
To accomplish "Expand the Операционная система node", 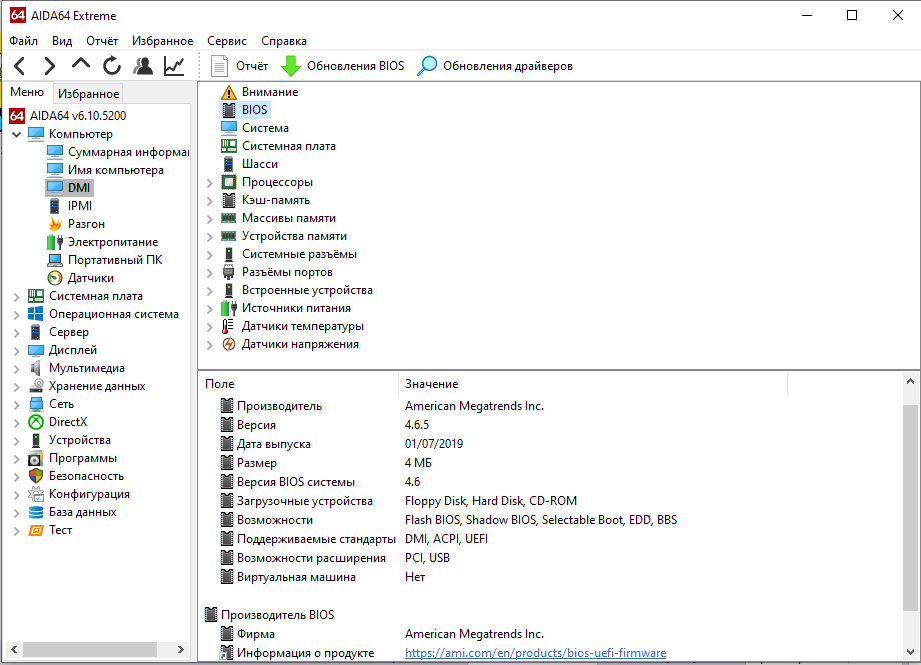I will coord(16,315).
